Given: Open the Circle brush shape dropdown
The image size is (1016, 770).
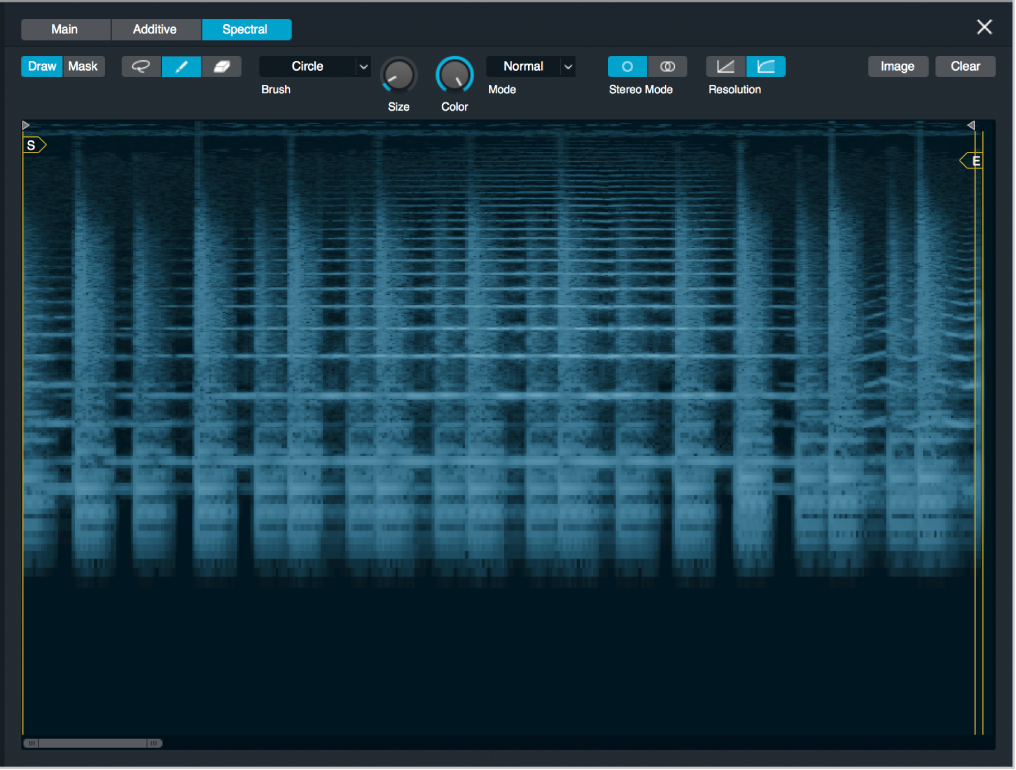Looking at the screenshot, I should coord(314,66).
